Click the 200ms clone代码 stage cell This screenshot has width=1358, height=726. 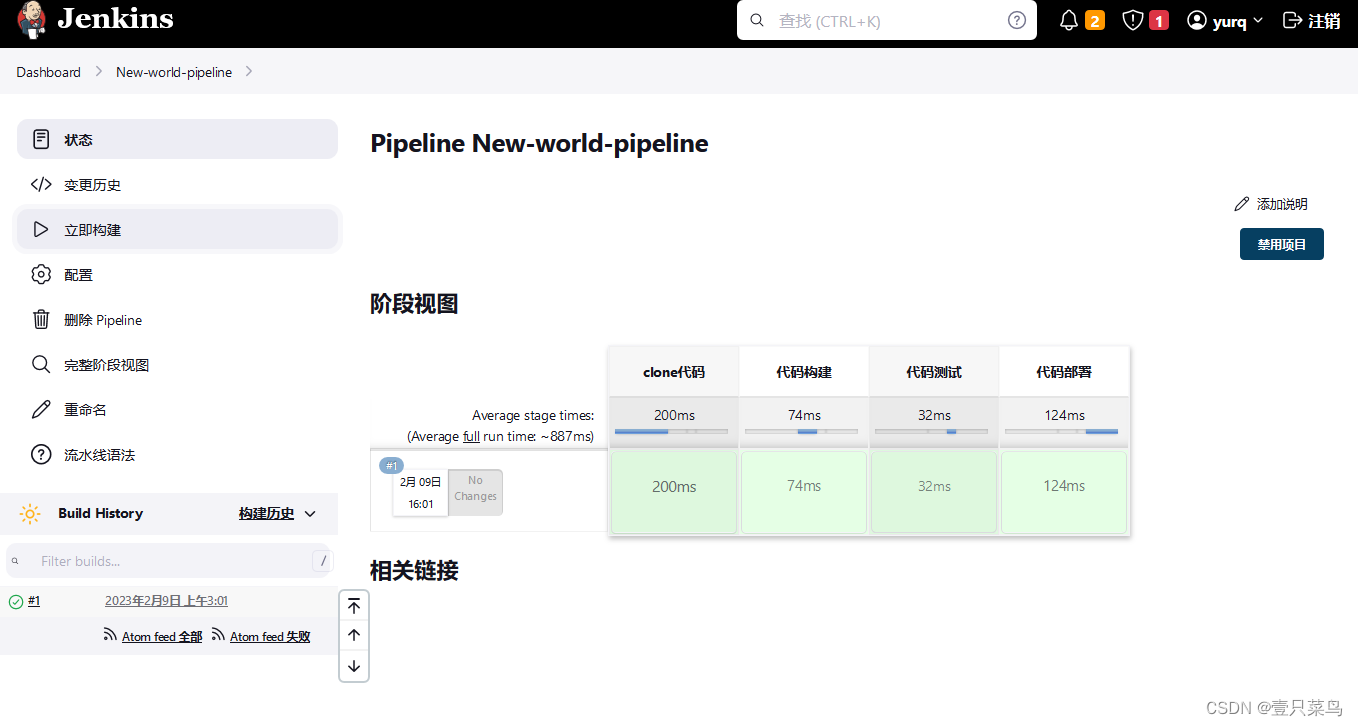[x=674, y=492]
